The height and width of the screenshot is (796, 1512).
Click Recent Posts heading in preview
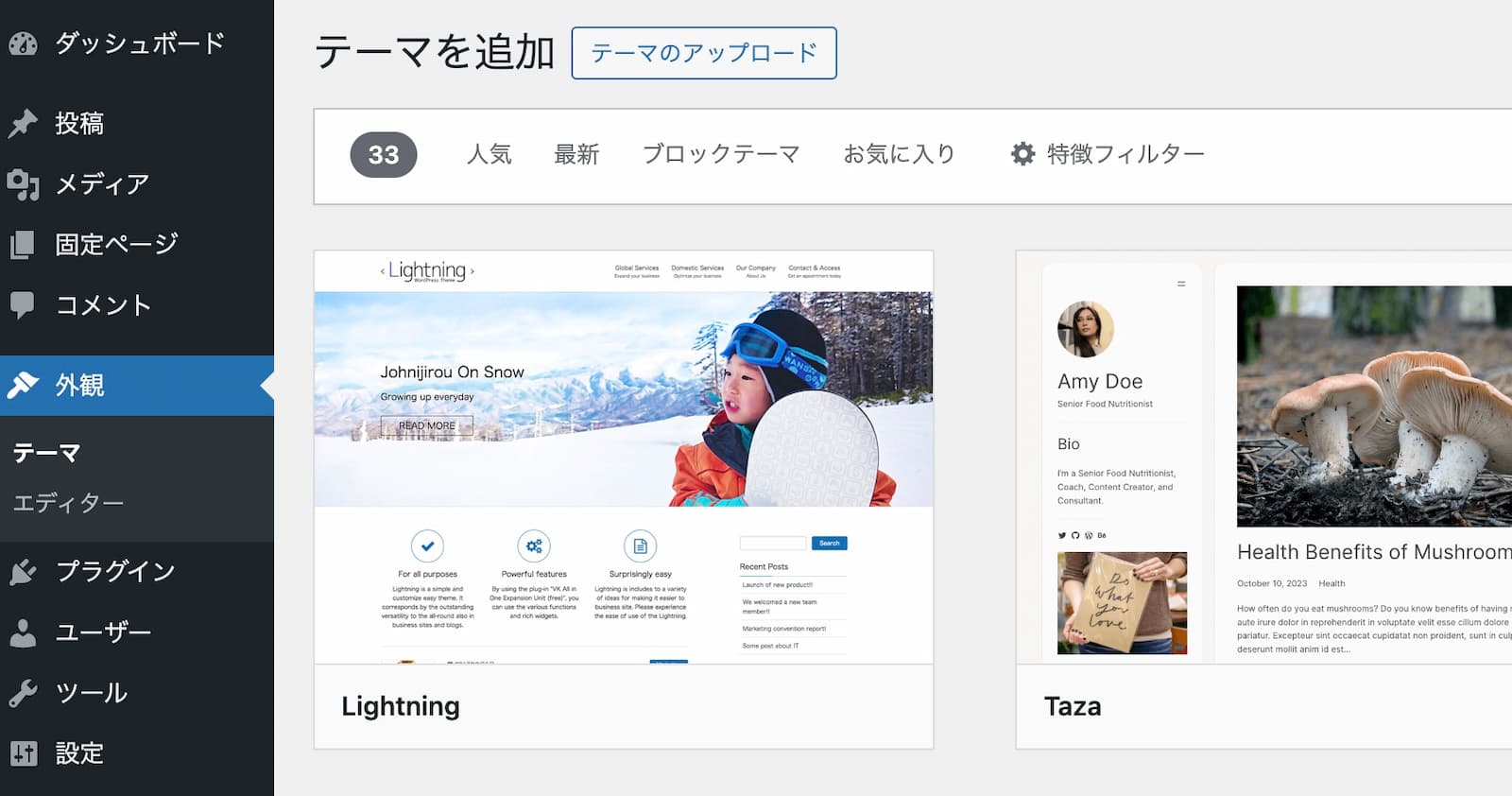[764, 566]
